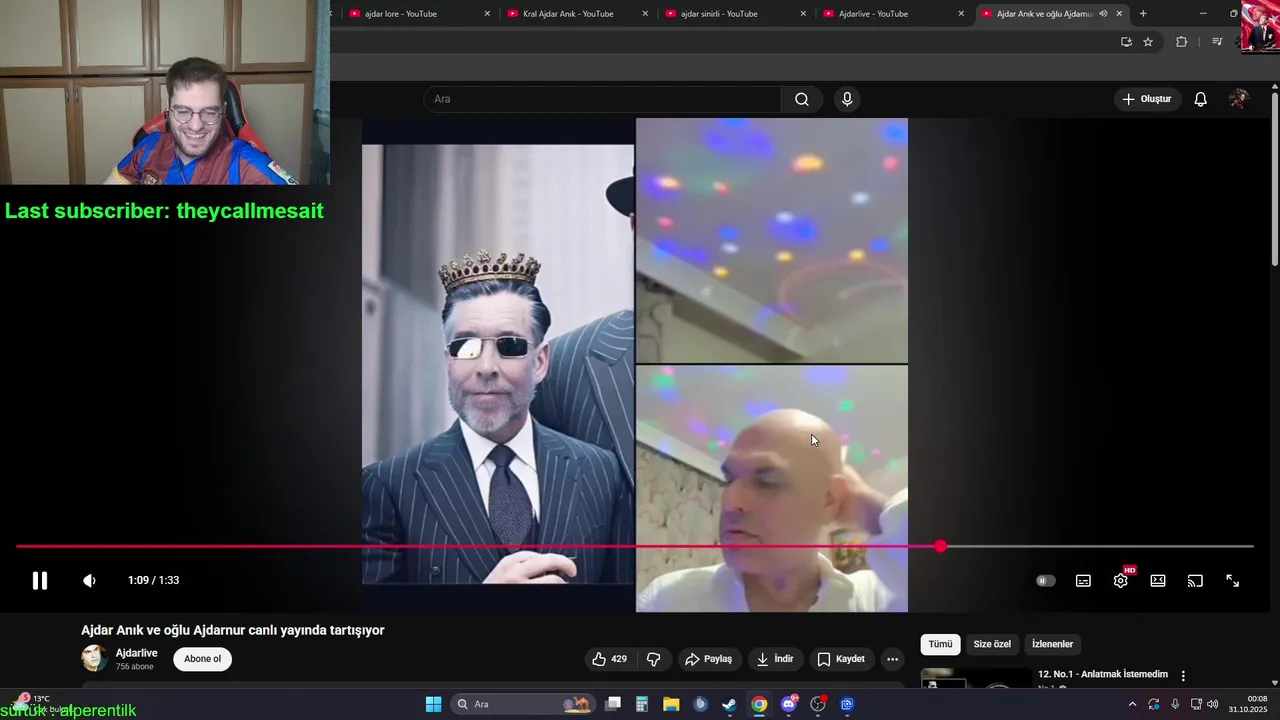Open Calculator from the taskbar
The width and height of the screenshot is (1280, 720).
(642, 704)
